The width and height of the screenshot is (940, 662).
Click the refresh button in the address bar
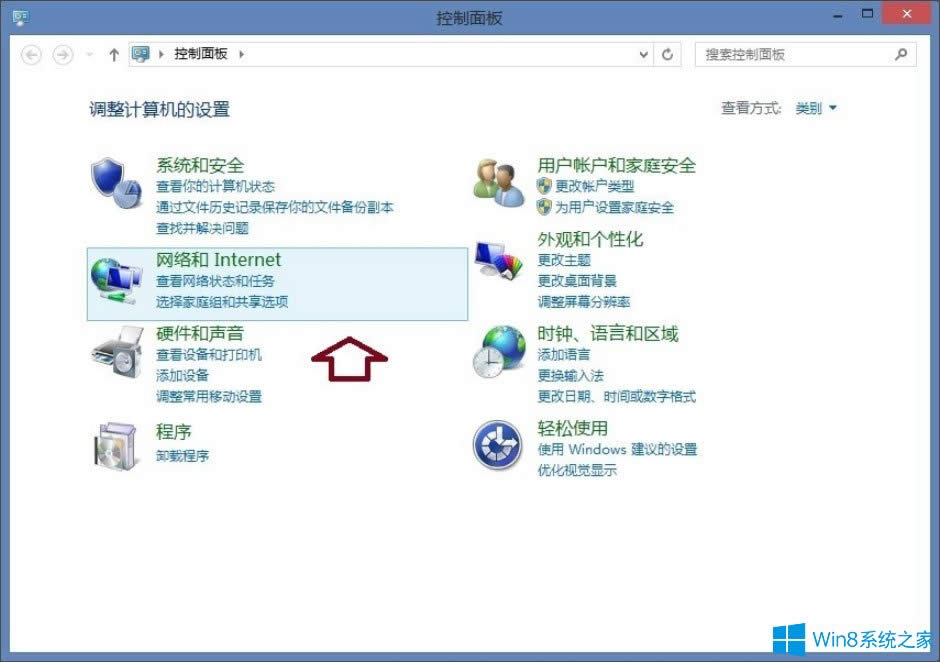[667, 55]
